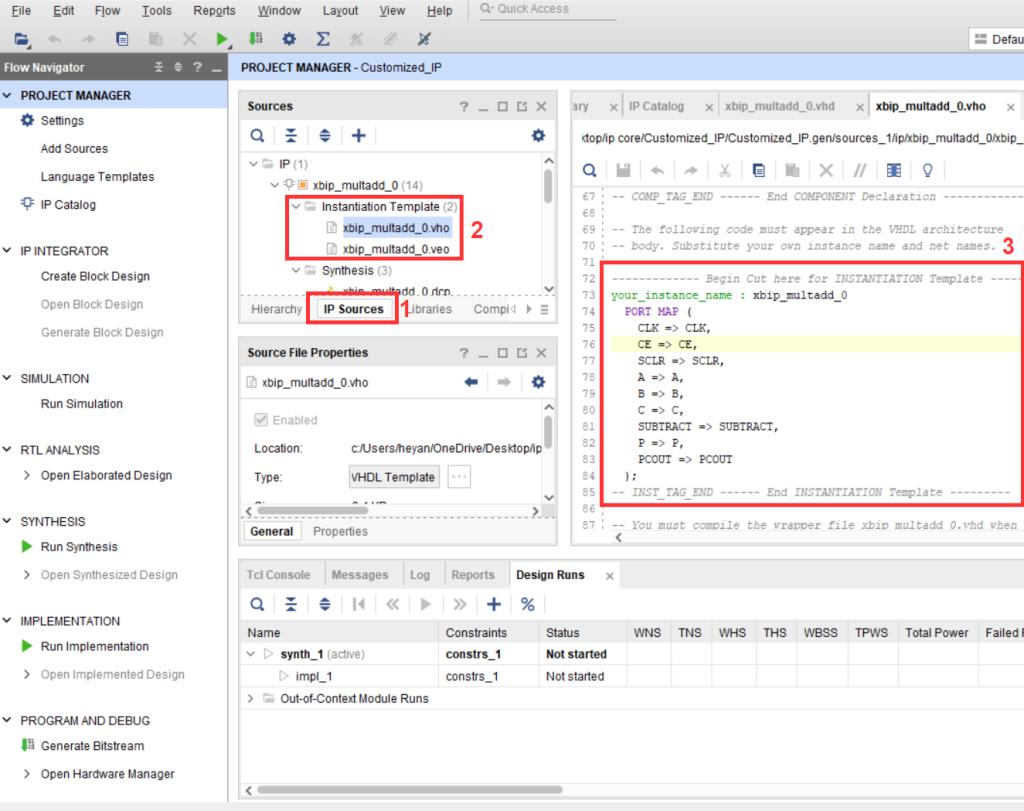Collapse the SIMULATION section
The image size is (1024, 811).
[x=7, y=379]
